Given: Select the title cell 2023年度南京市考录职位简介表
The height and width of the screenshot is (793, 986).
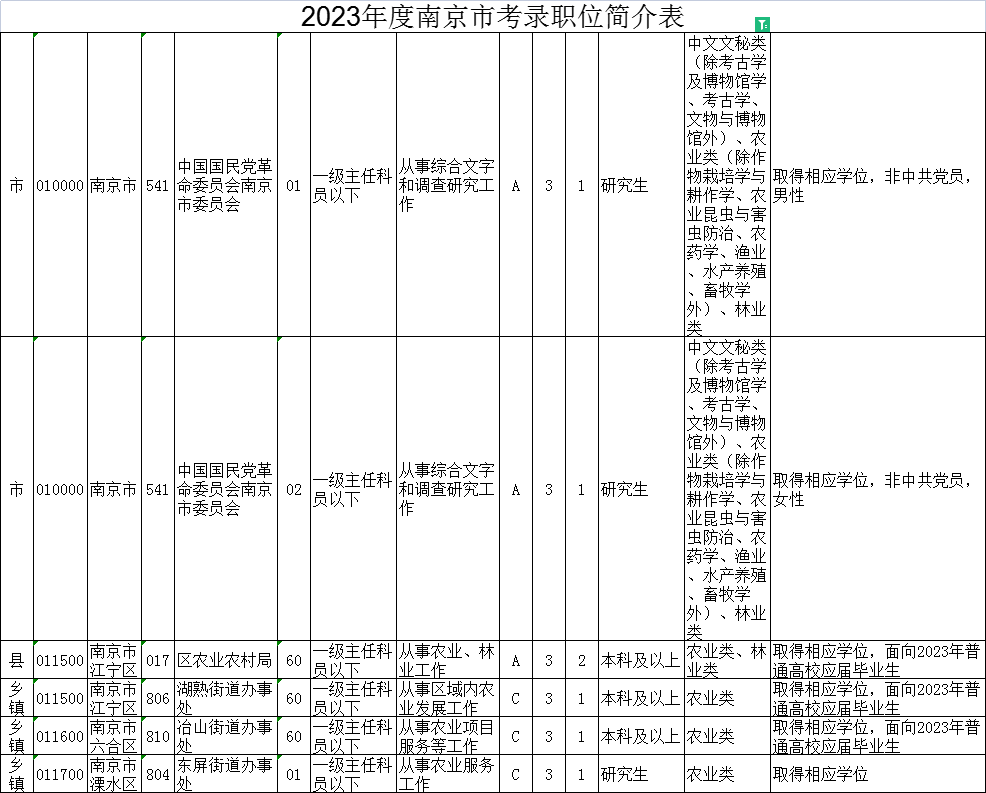Looking at the screenshot, I should [x=492, y=17].
